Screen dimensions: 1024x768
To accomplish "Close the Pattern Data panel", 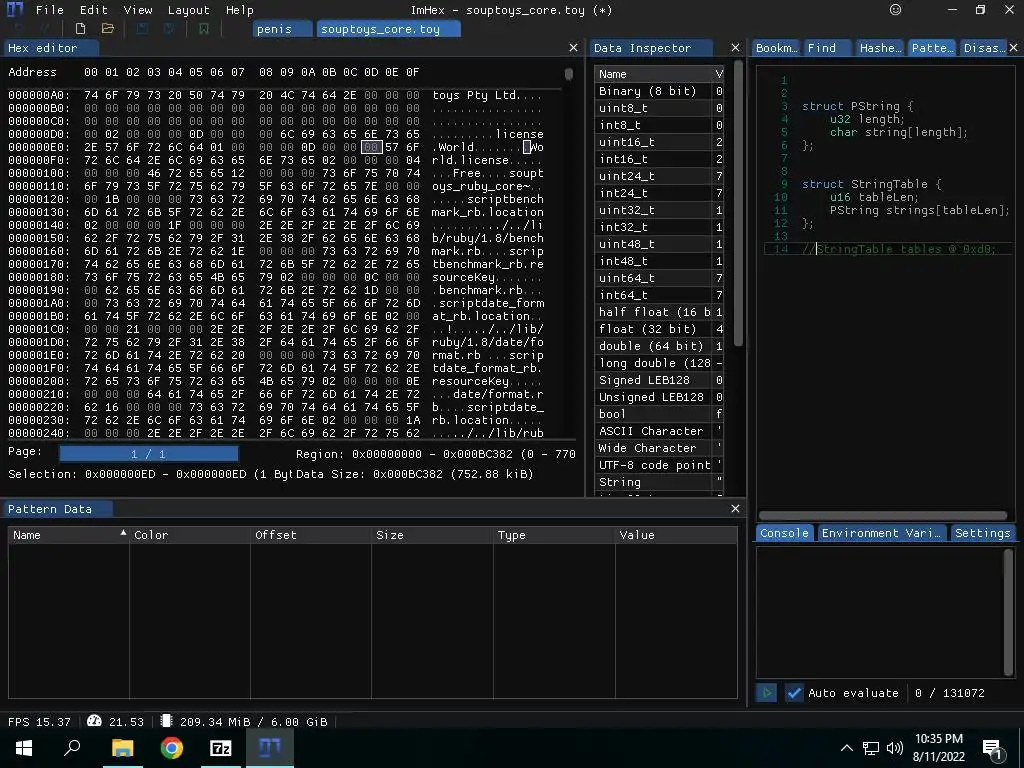I will pos(735,508).
